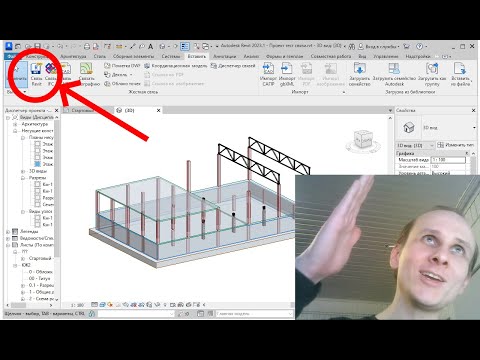Open the Системы ribbon tab
480x360 pixels.
click(x=171, y=56)
